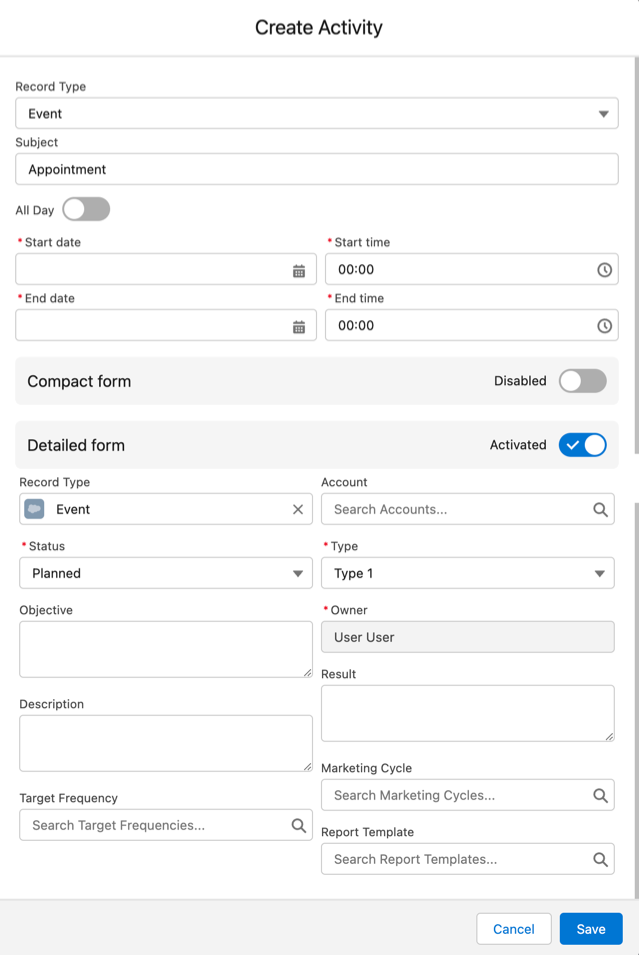Click into the Subject field with Appointment
Viewport: 639px width, 955px height.
point(316,170)
